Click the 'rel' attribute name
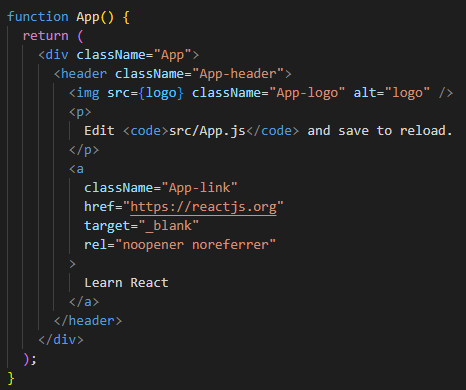The image size is (466, 390). pyautogui.click(x=95, y=245)
